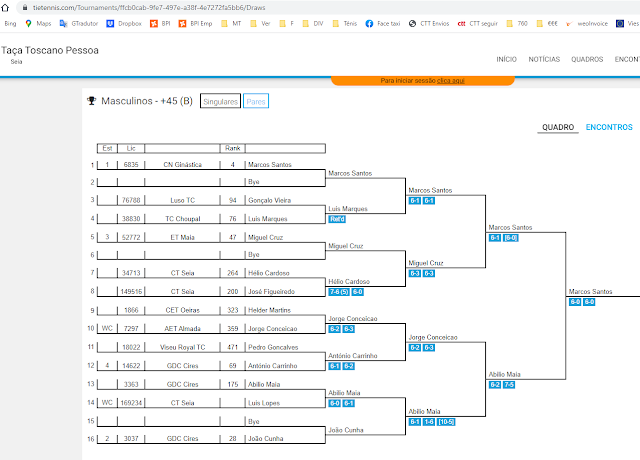640x460 pixels.
Task: Click the Rank column header
Action: click(233, 148)
